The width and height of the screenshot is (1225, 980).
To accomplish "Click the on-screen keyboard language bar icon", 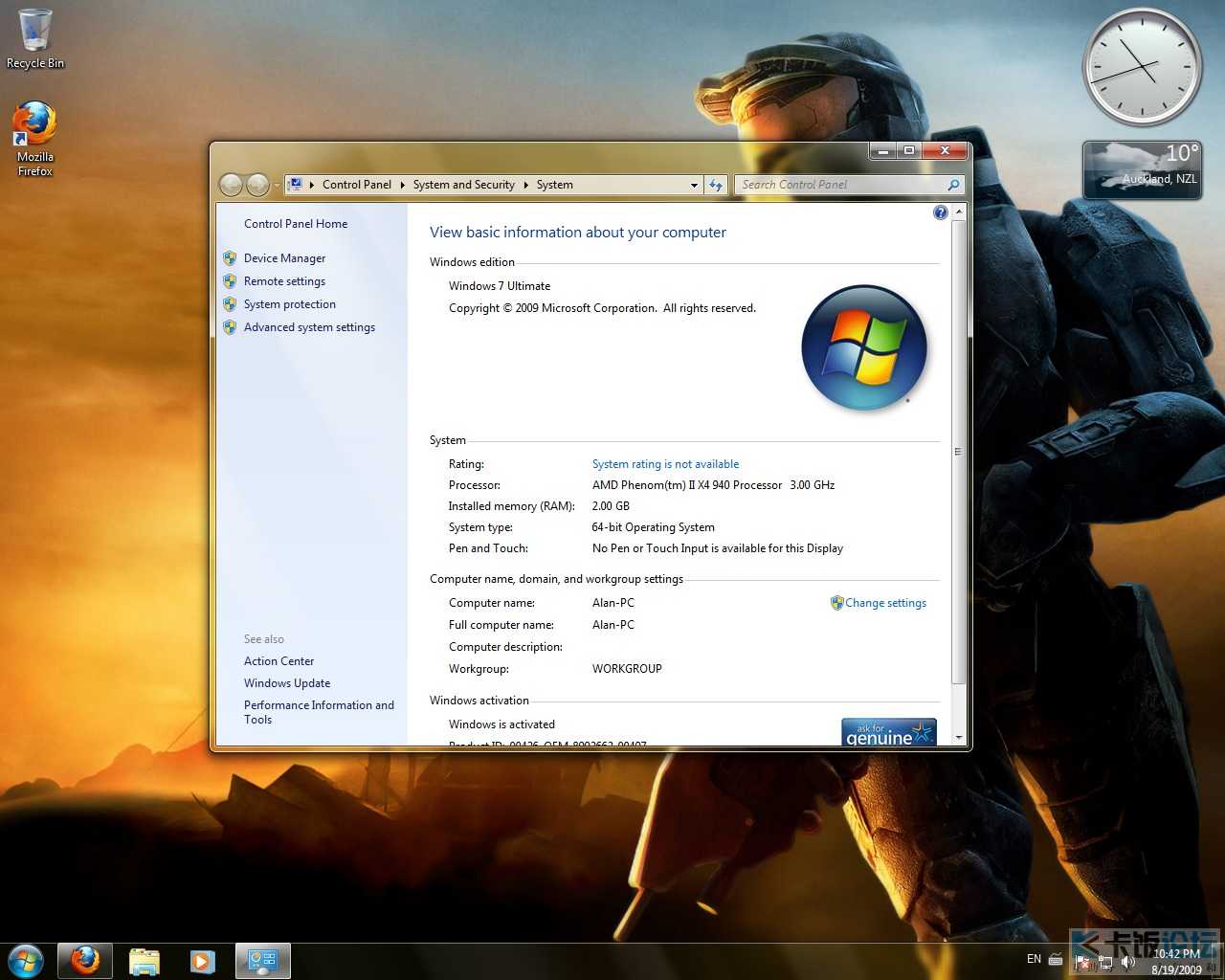I will pos(1056,959).
